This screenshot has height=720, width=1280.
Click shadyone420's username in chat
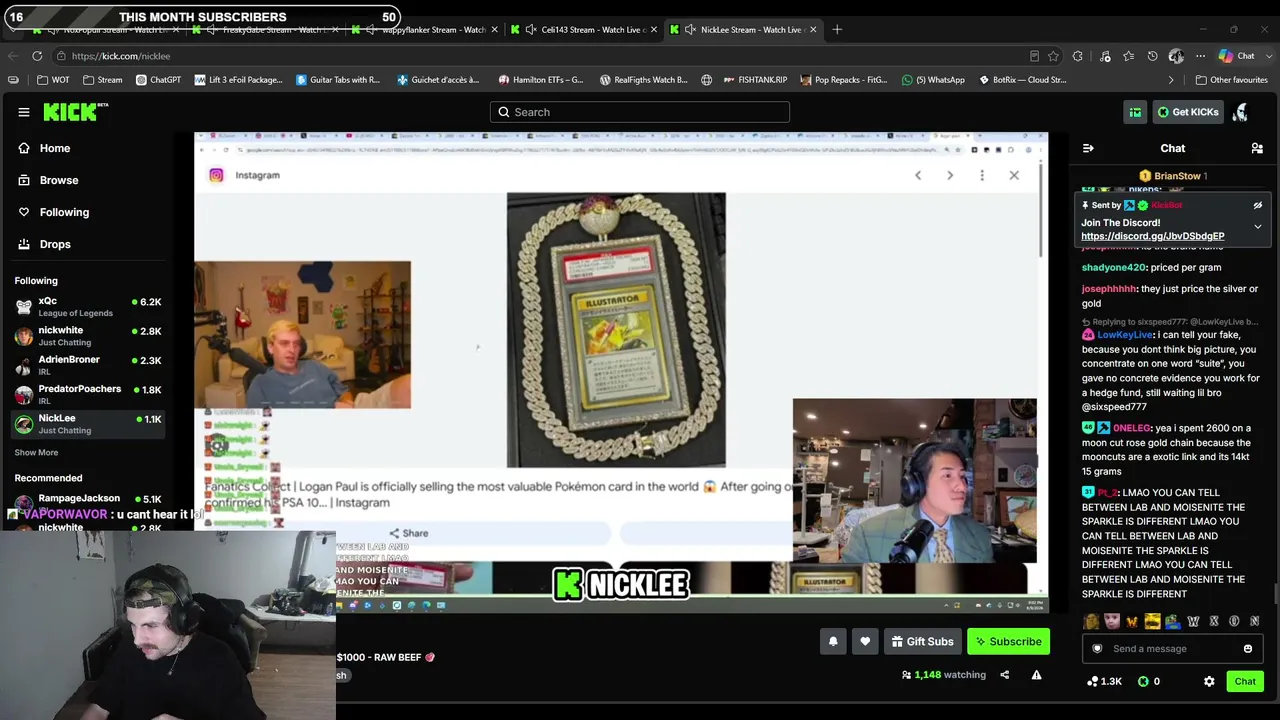click(1114, 268)
